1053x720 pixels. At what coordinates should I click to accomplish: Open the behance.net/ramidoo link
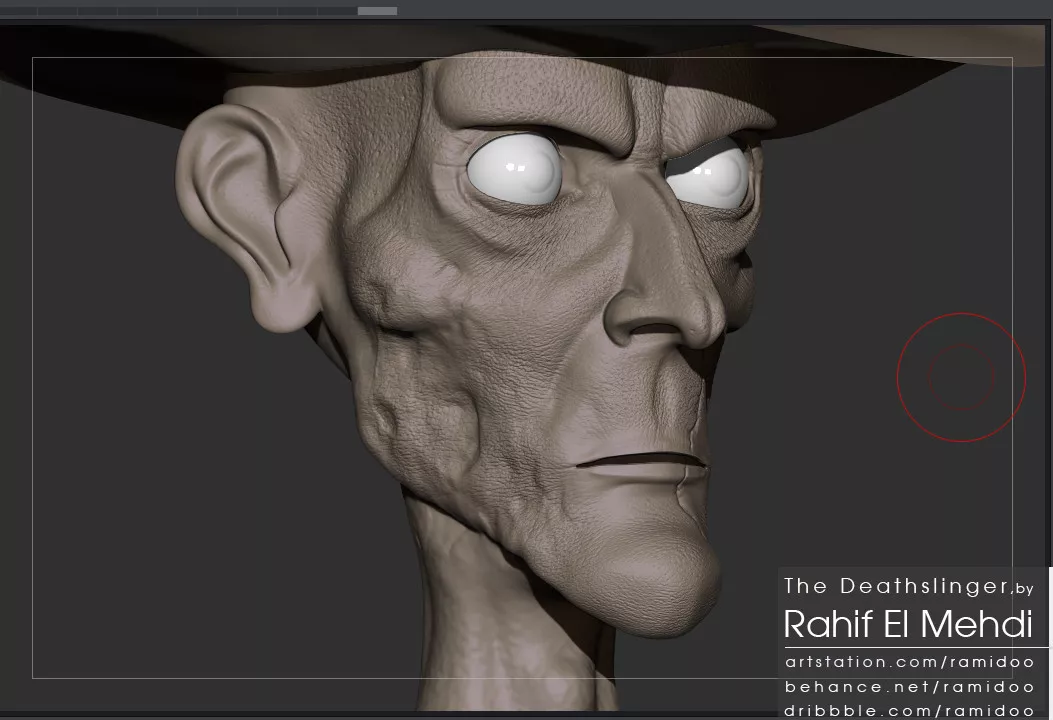[909, 687]
